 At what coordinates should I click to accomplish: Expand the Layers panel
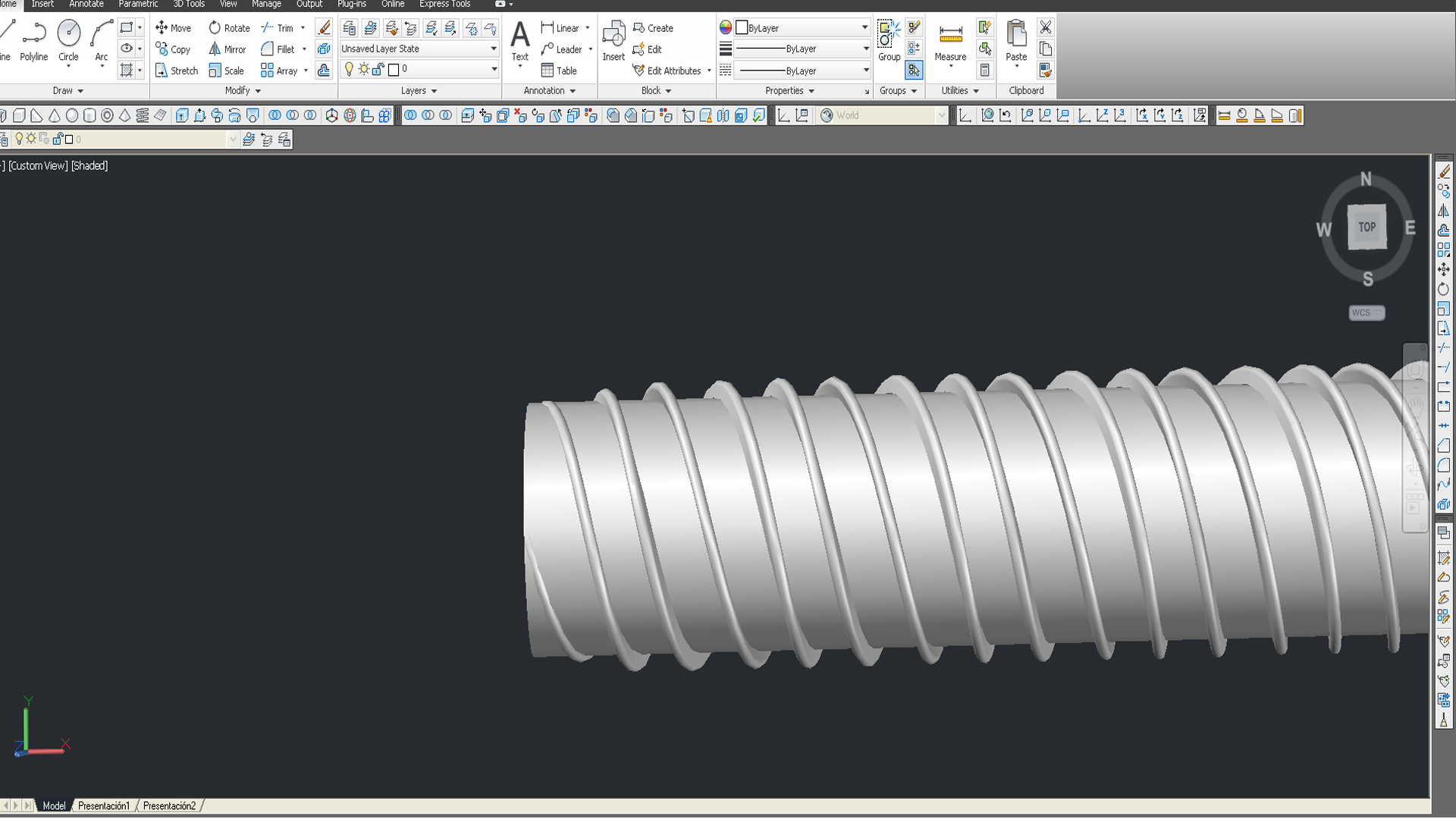click(x=419, y=91)
